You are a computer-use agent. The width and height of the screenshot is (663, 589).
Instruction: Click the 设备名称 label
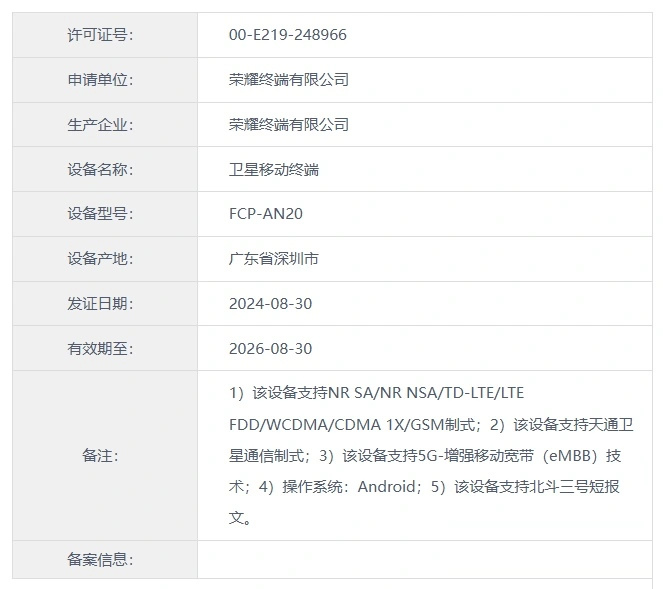(x=100, y=170)
